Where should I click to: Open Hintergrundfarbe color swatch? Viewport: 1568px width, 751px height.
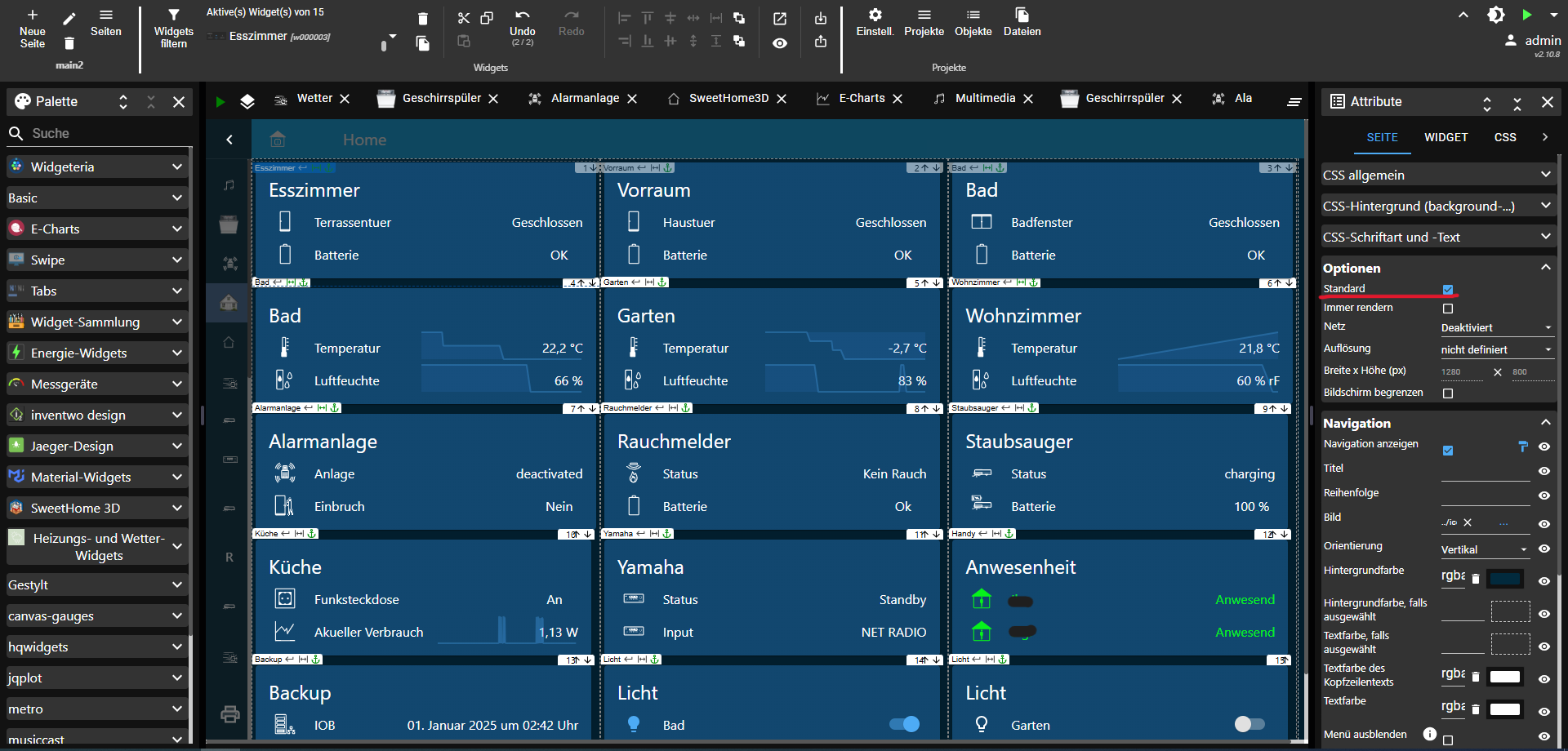(1505, 579)
